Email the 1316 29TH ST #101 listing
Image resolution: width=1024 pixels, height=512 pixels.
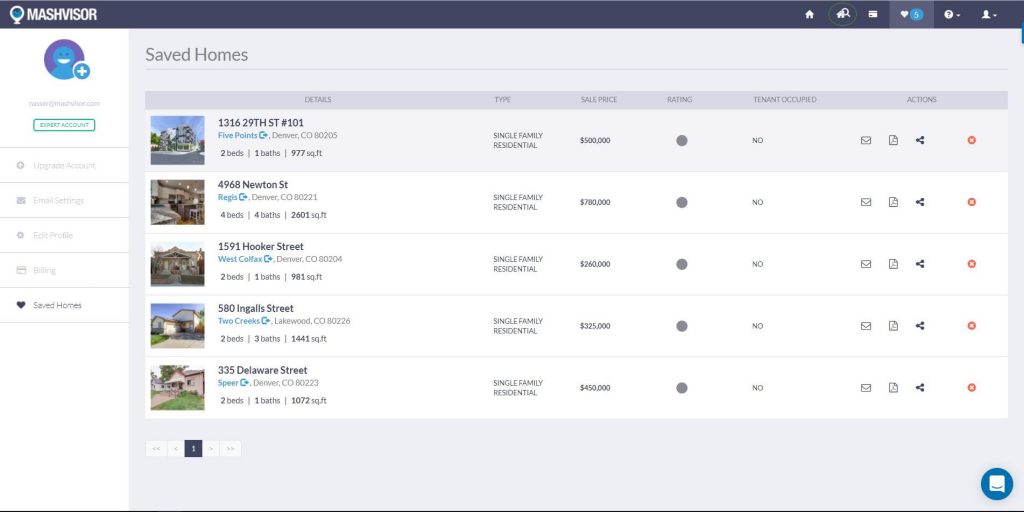pos(866,140)
